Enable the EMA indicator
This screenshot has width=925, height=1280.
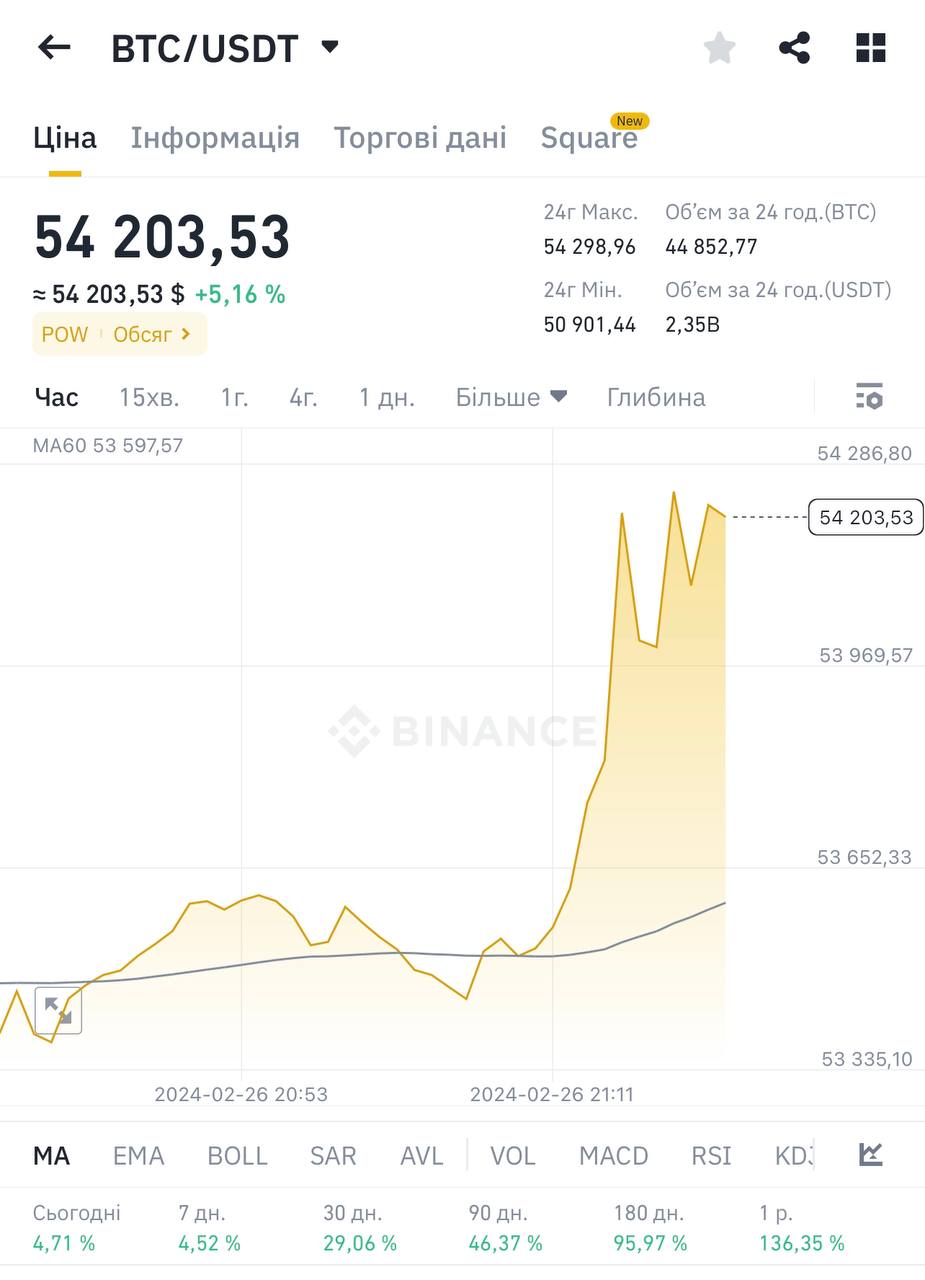click(138, 1156)
